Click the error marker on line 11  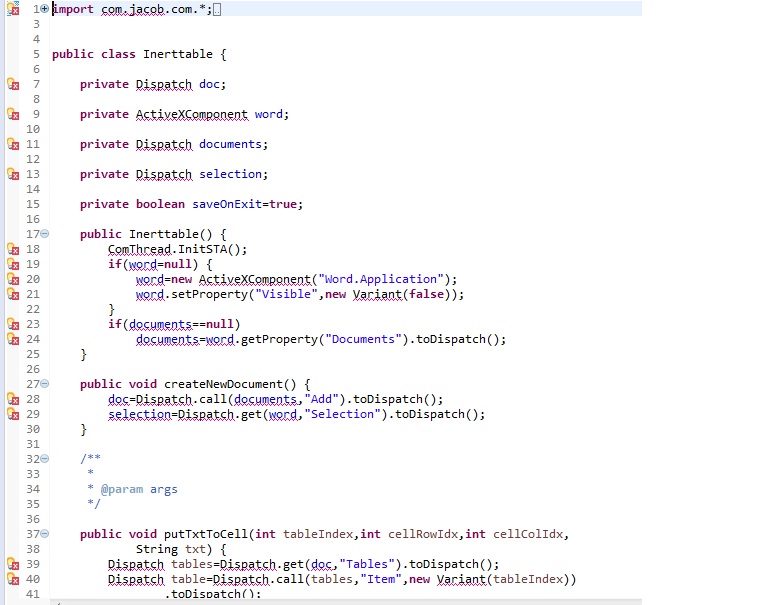point(13,144)
